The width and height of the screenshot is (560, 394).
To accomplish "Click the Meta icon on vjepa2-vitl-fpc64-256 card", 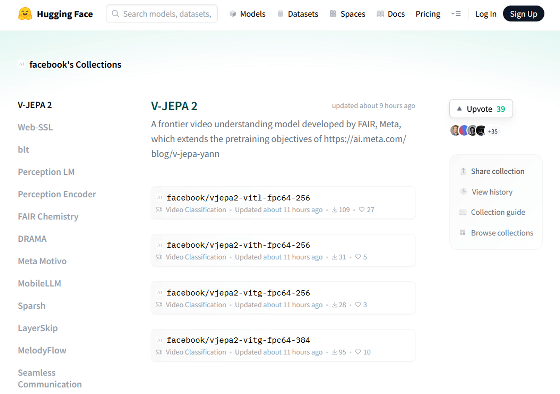I will [159, 197].
